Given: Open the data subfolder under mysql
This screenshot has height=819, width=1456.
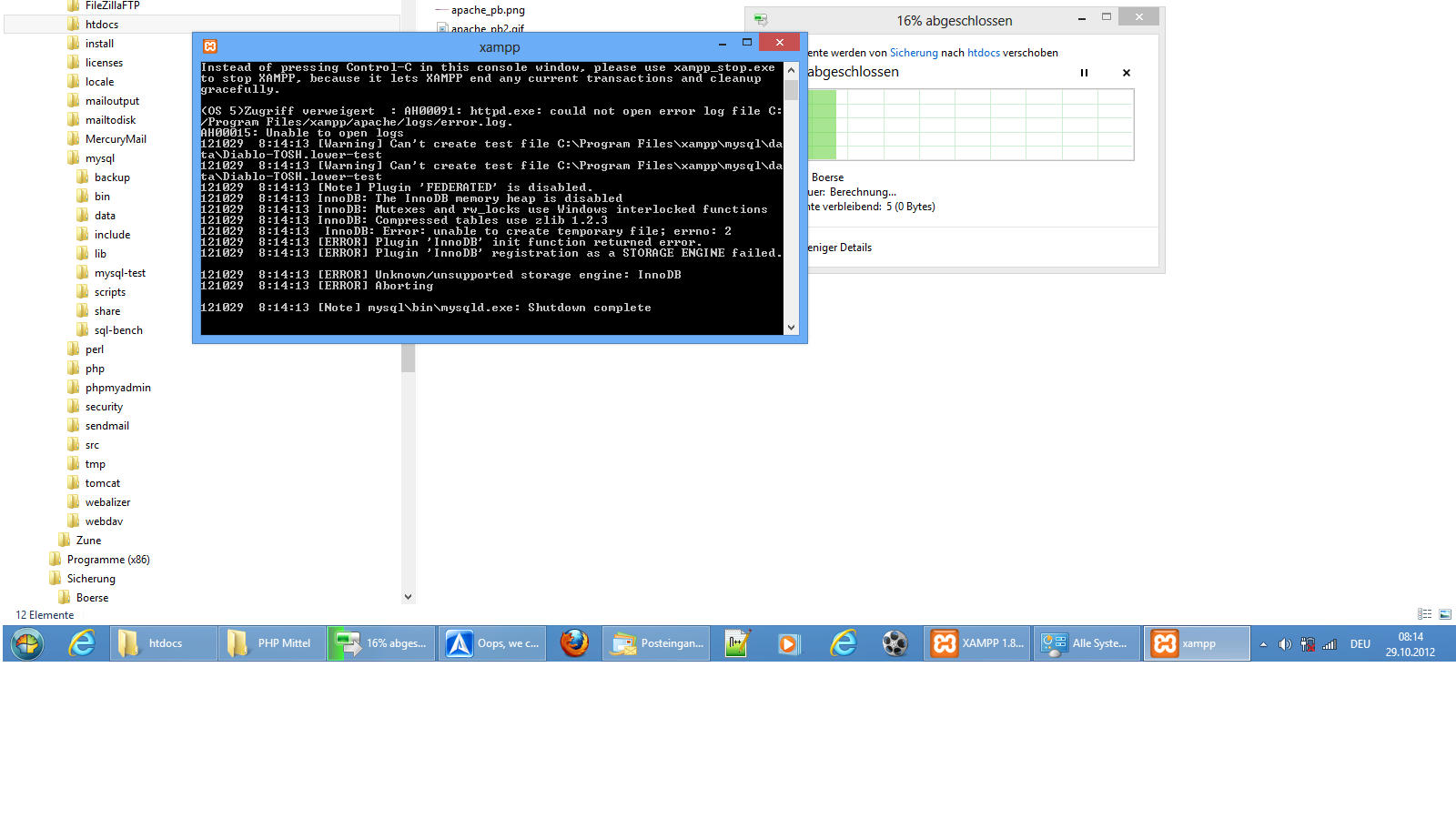Looking at the screenshot, I should click(105, 216).
